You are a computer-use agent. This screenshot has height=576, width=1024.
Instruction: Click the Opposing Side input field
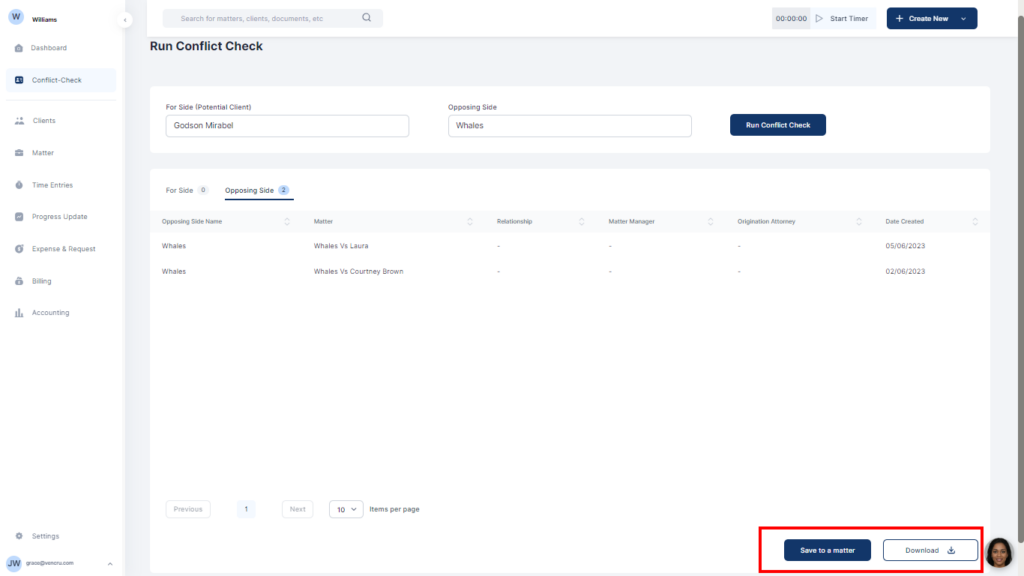[569, 126]
